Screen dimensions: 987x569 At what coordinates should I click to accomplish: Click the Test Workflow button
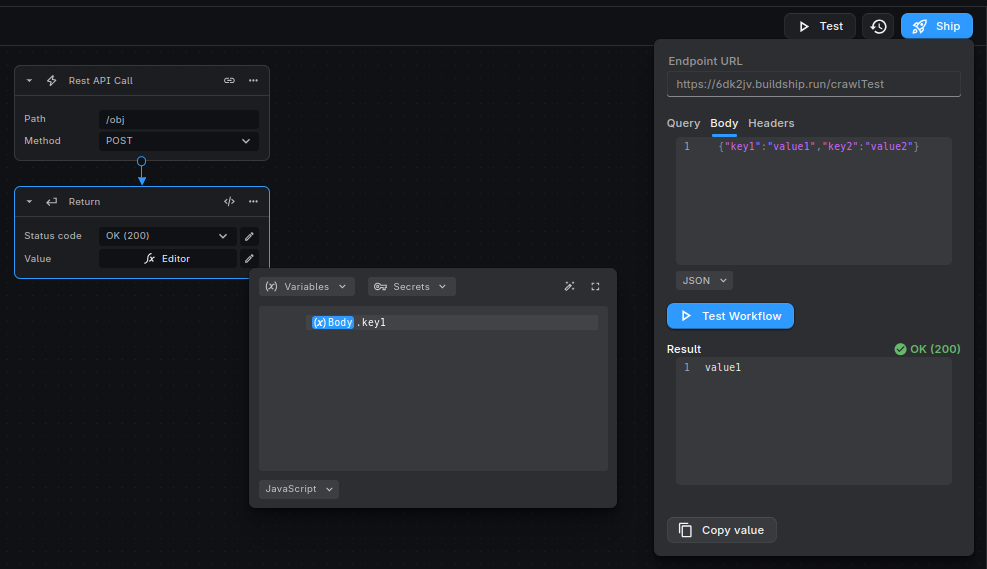point(730,316)
